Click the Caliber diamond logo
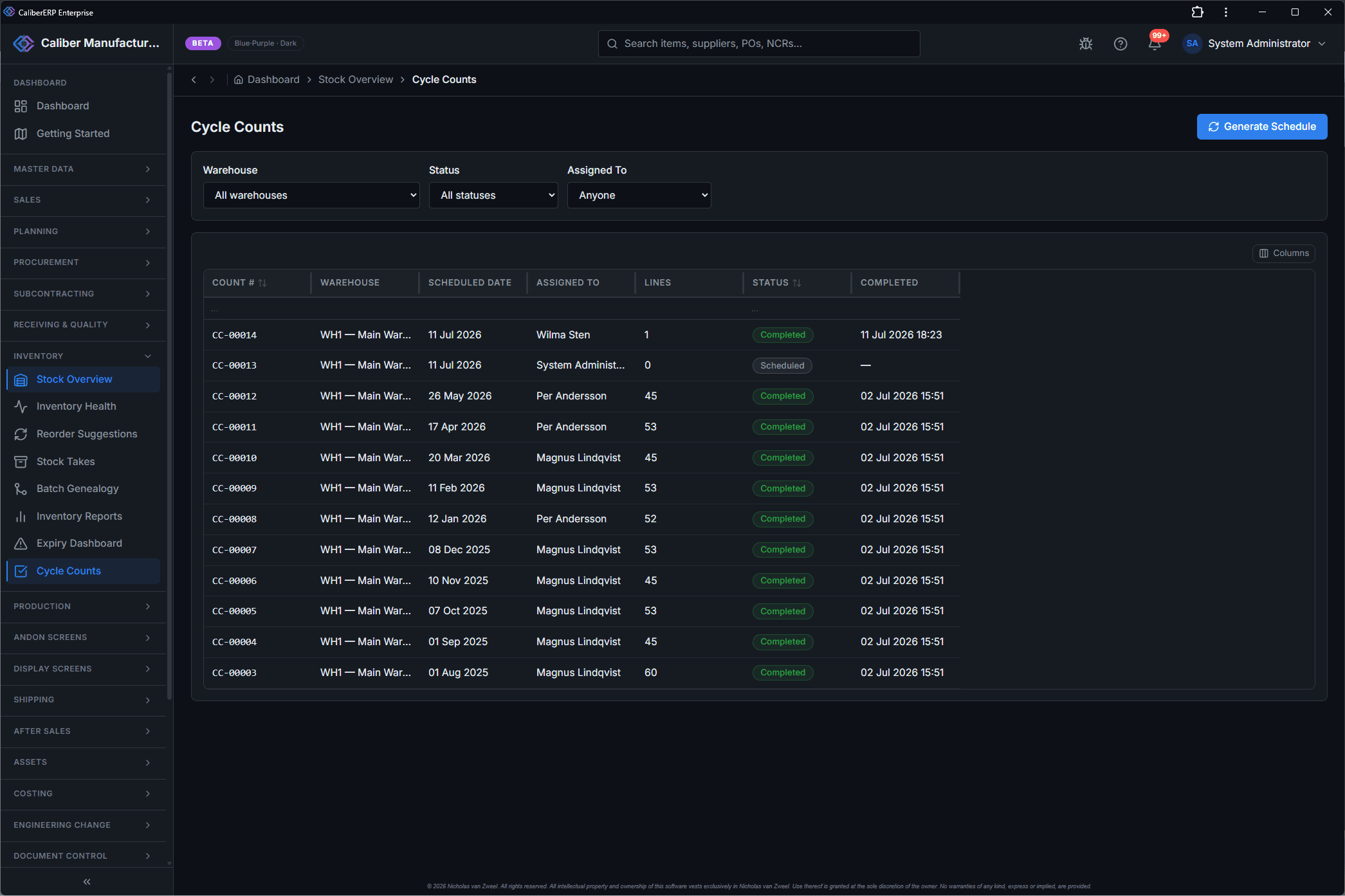Viewport: 1345px width, 896px height. (24, 43)
